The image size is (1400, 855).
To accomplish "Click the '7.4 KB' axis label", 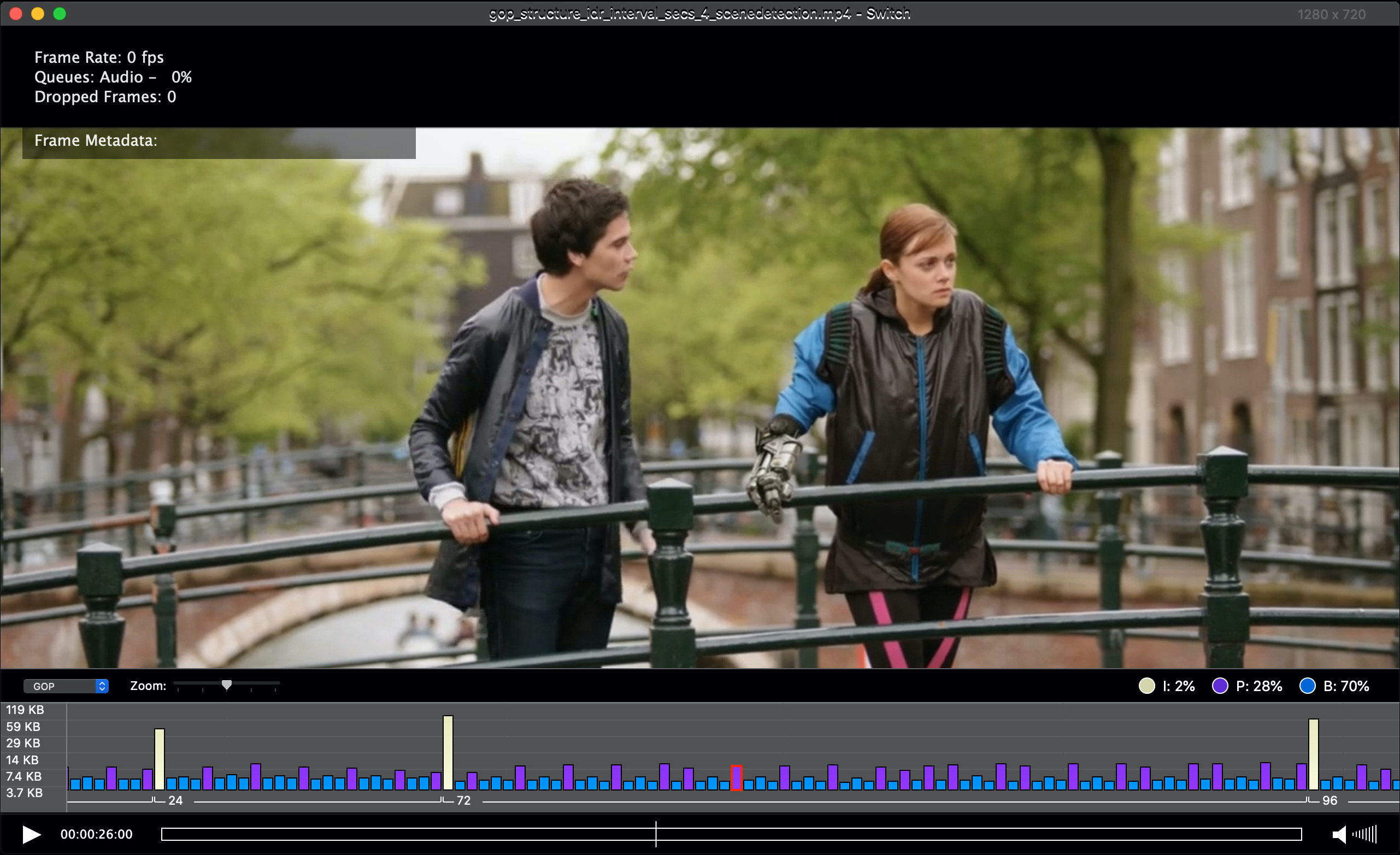I will pos(24,776).
